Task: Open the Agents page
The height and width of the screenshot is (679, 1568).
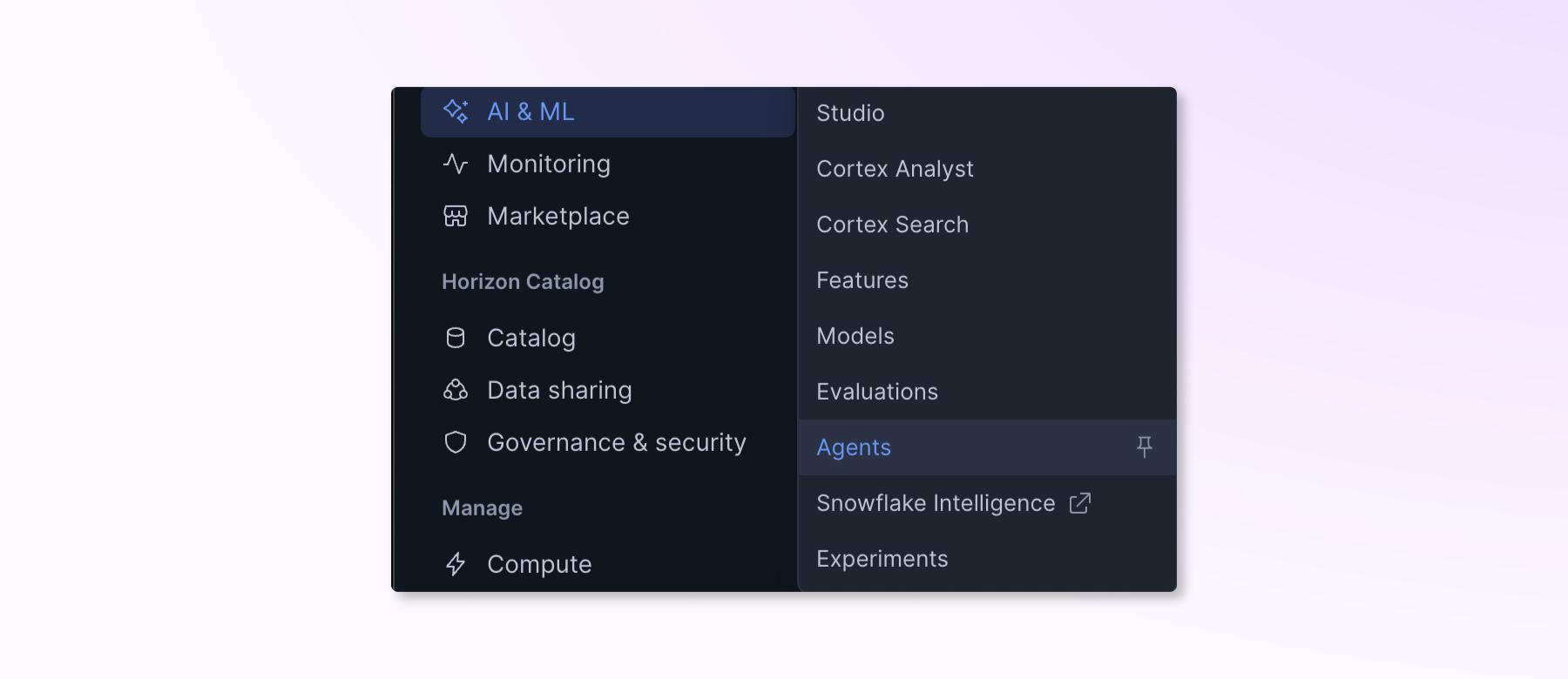Action: [854, 447]
